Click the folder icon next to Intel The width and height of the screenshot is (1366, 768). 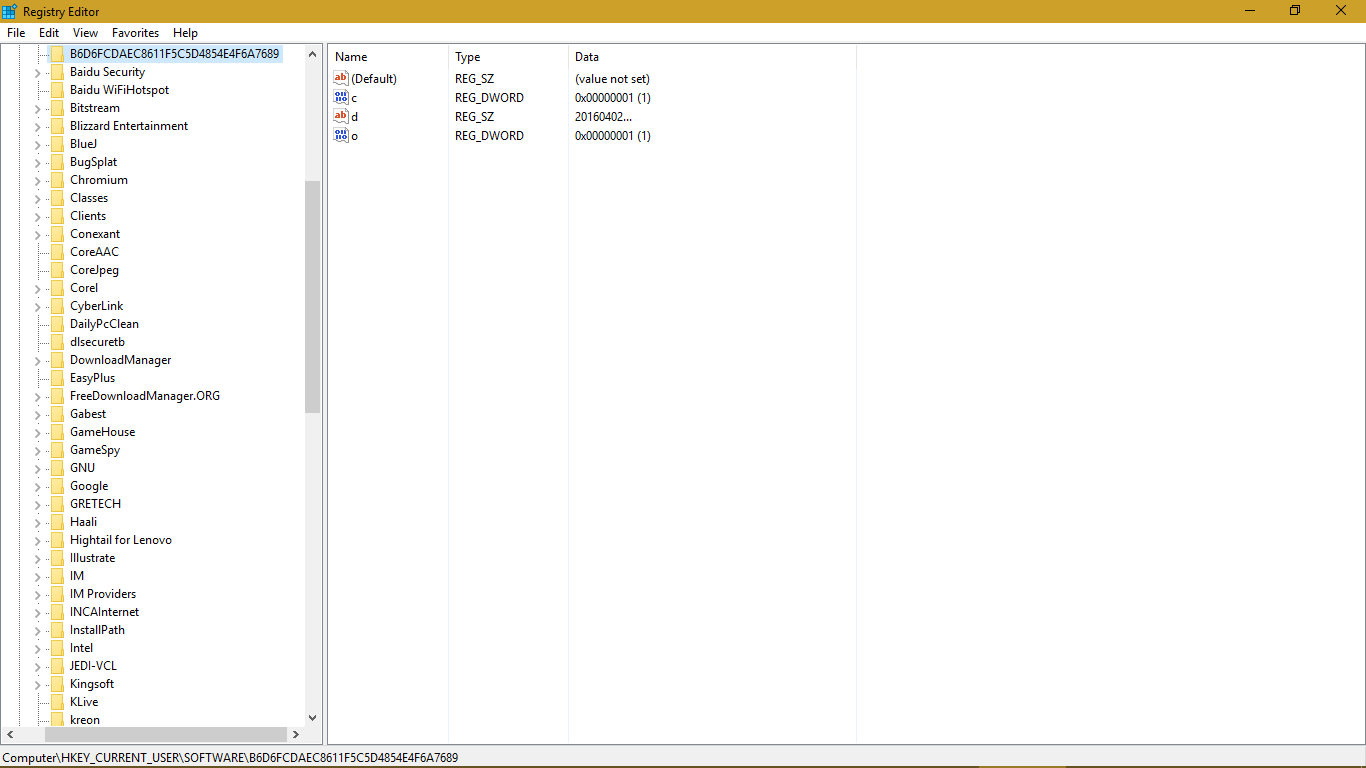coord(55,647)
